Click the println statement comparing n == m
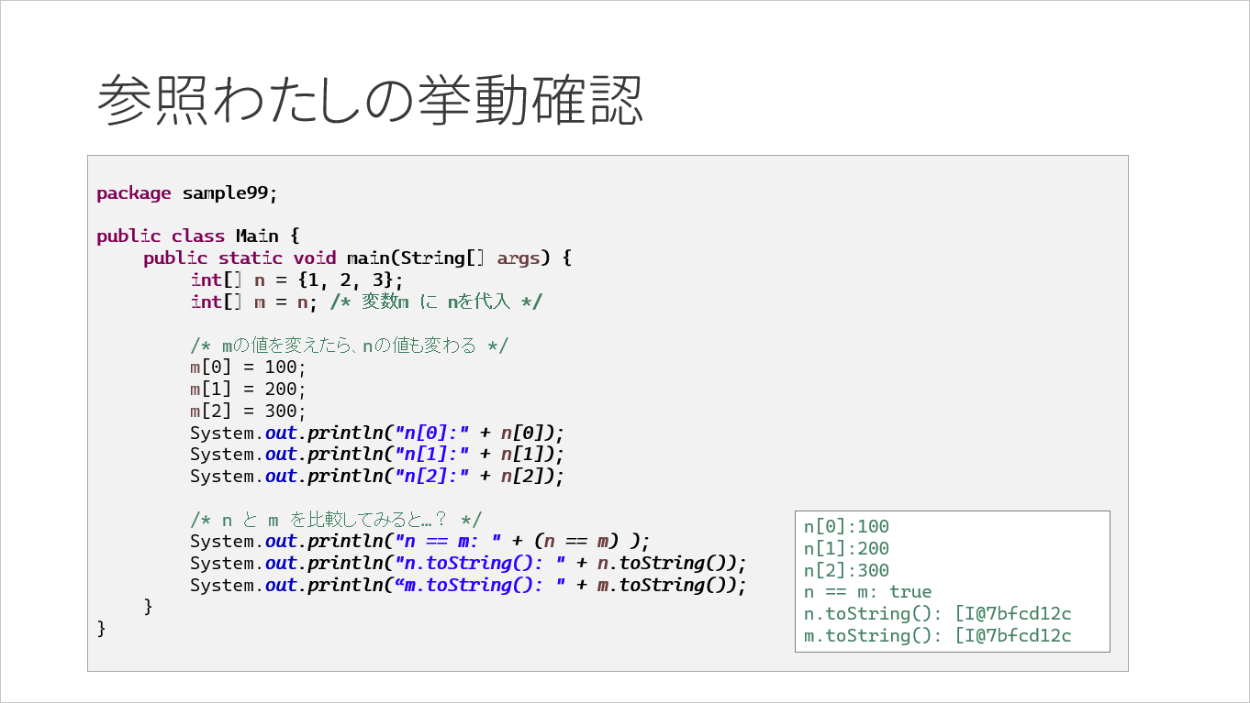This screenshot has height=703, width=1250. [x=420, y=541]
